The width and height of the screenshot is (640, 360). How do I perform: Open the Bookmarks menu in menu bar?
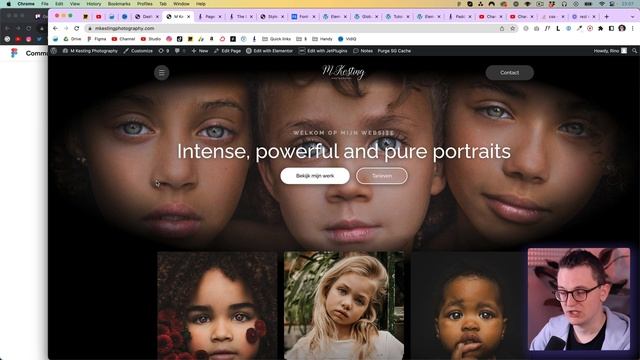[119, 4]
